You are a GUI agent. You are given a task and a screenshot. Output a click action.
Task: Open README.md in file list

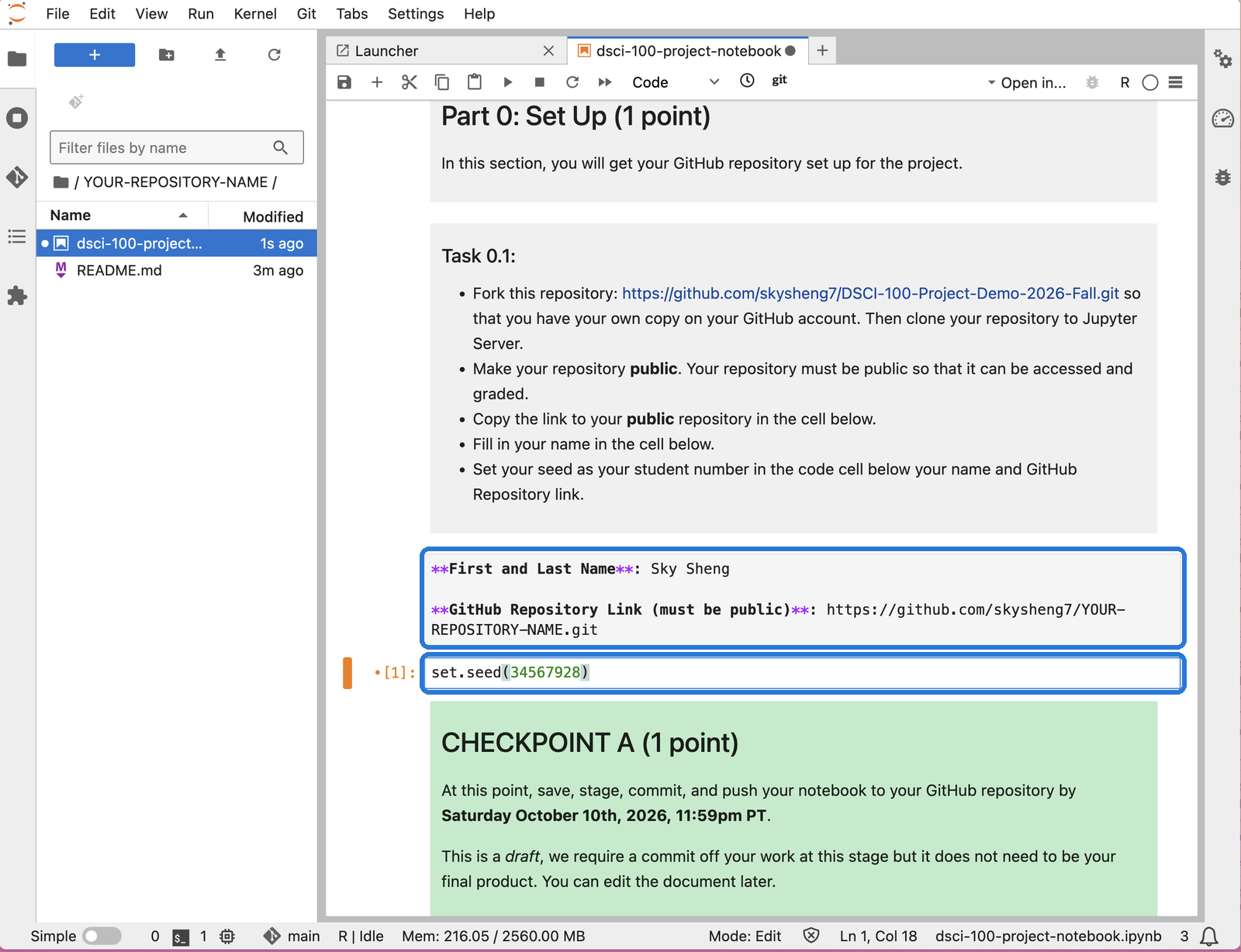[177, 271]
